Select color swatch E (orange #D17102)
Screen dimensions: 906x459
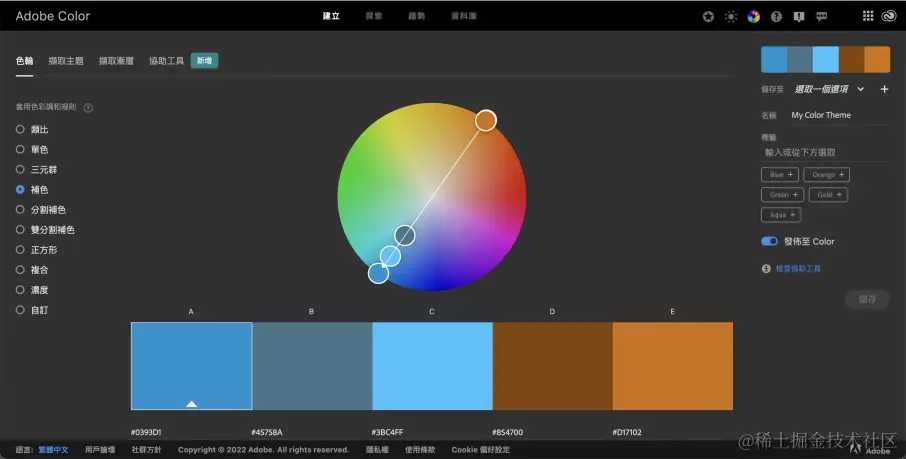[673, 366]
